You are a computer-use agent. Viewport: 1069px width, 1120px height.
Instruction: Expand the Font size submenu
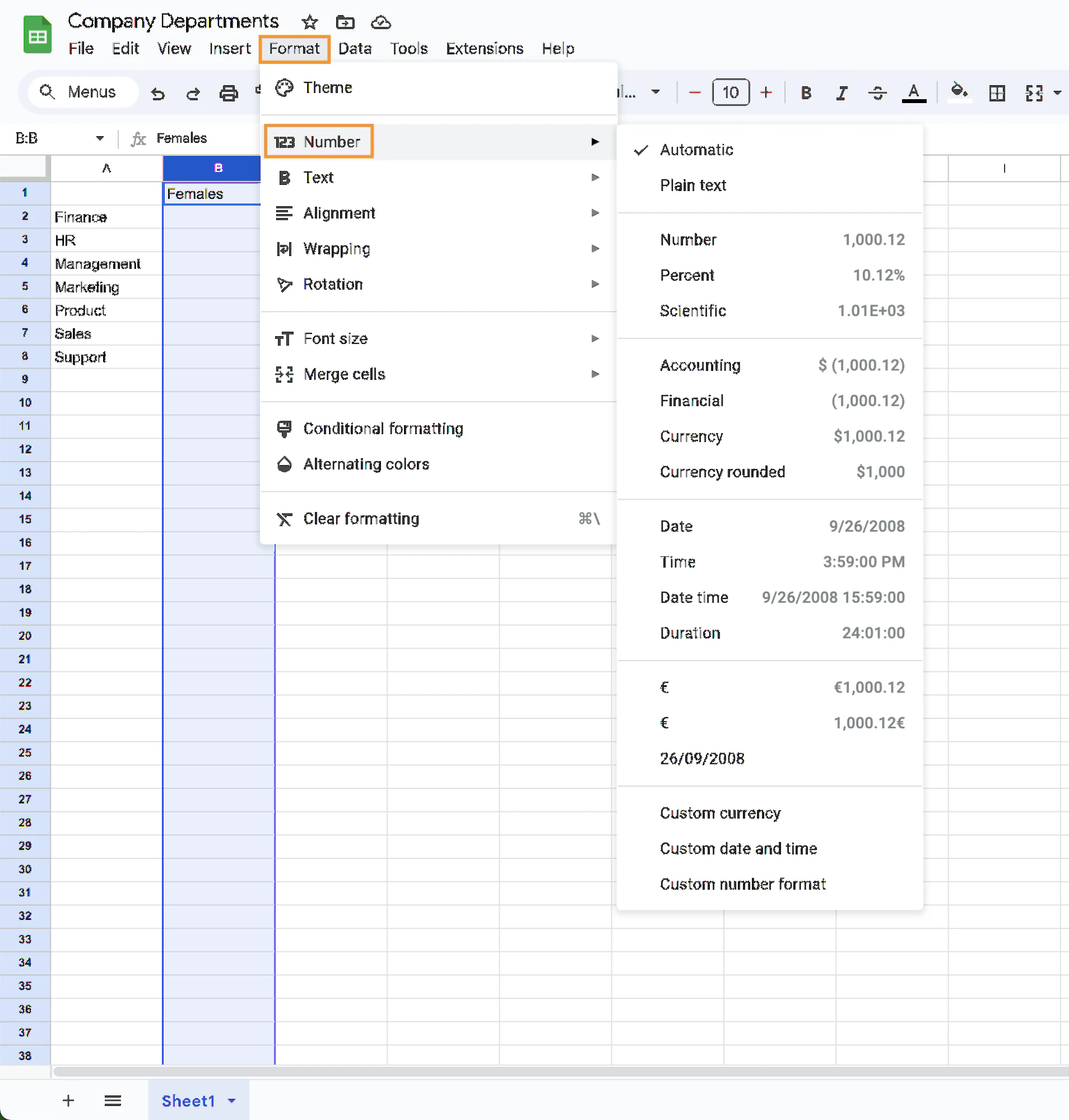(x=438, y=338)
